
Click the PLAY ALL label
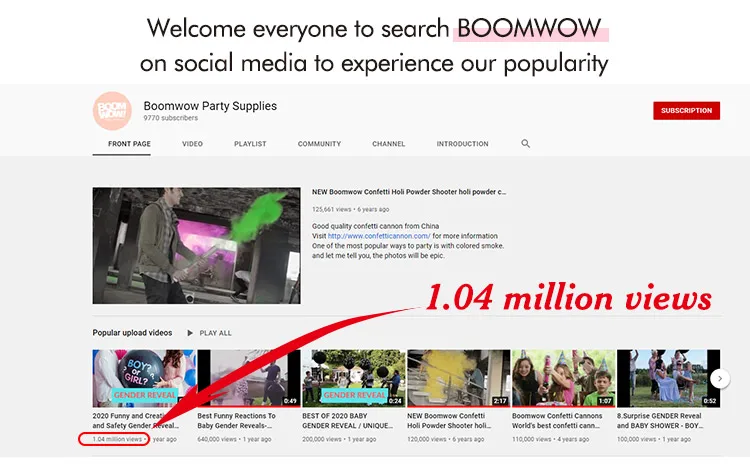click(x=215, y=333)
